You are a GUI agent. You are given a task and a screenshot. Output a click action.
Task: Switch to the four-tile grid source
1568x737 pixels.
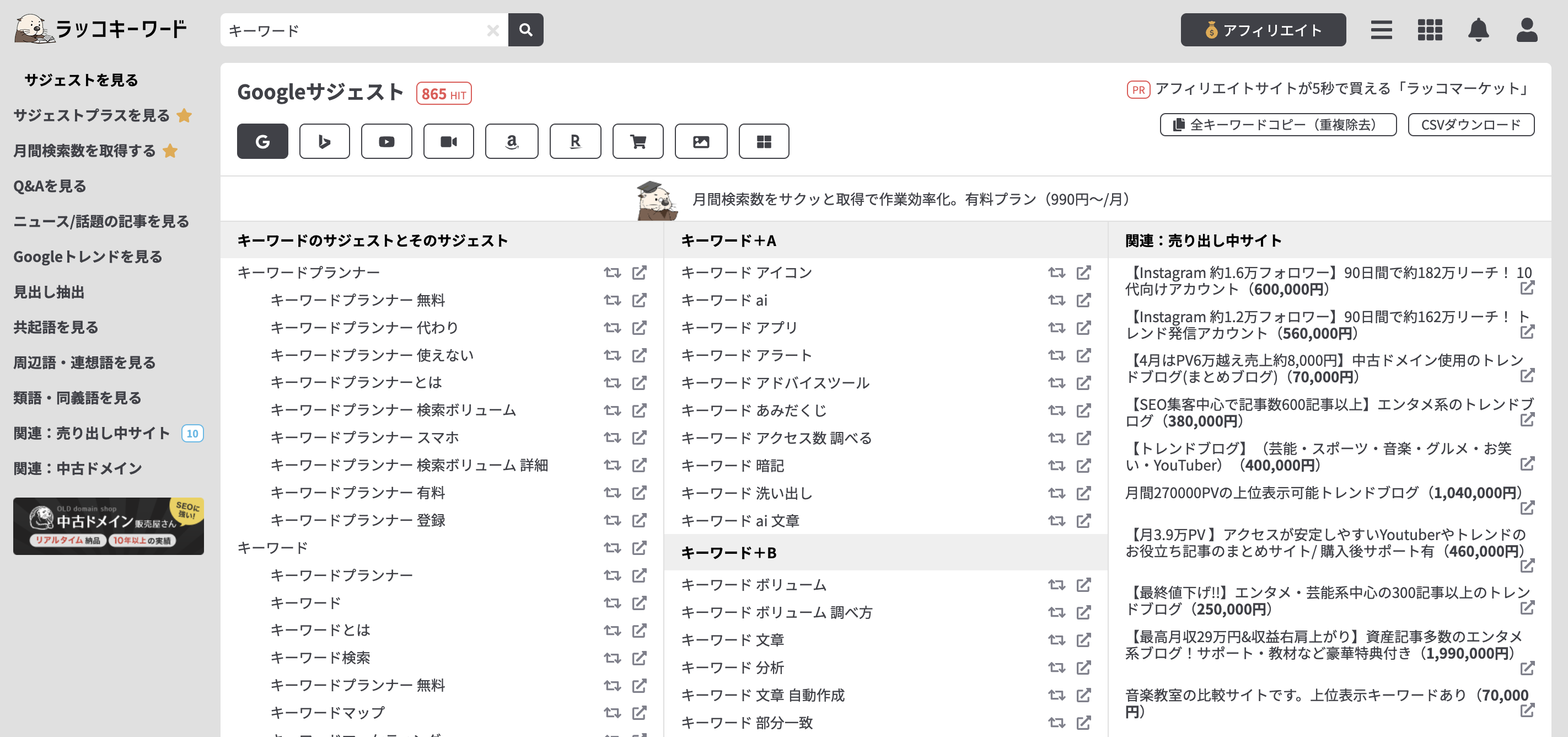764,141
